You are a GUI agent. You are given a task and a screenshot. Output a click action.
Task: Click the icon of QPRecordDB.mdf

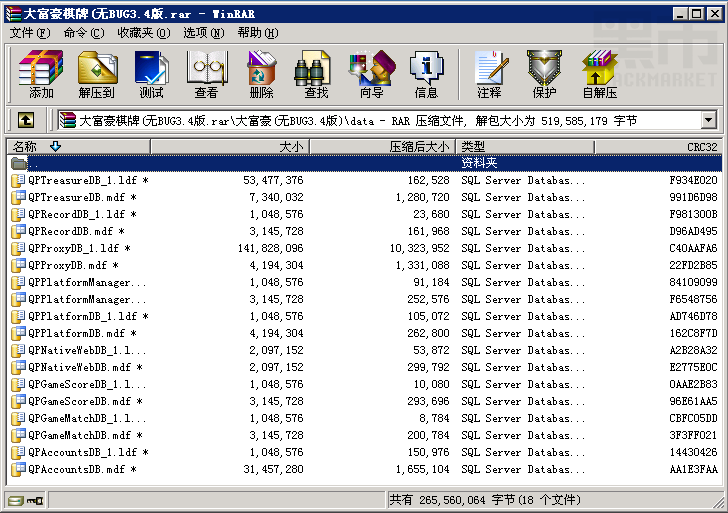(18, 231)
